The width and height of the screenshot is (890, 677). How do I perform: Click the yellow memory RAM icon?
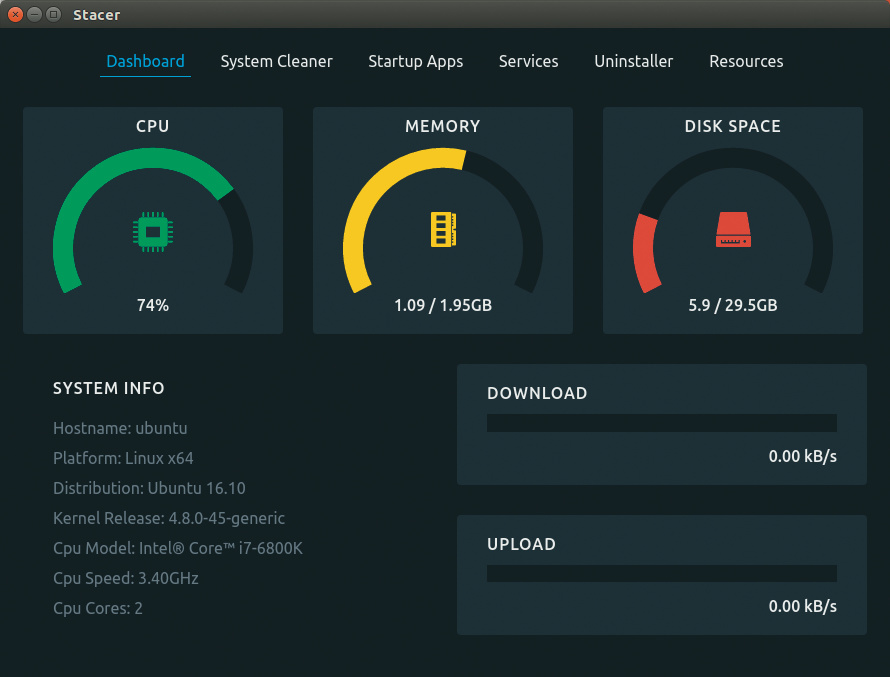pyautogui.click(x=443, y=230)
